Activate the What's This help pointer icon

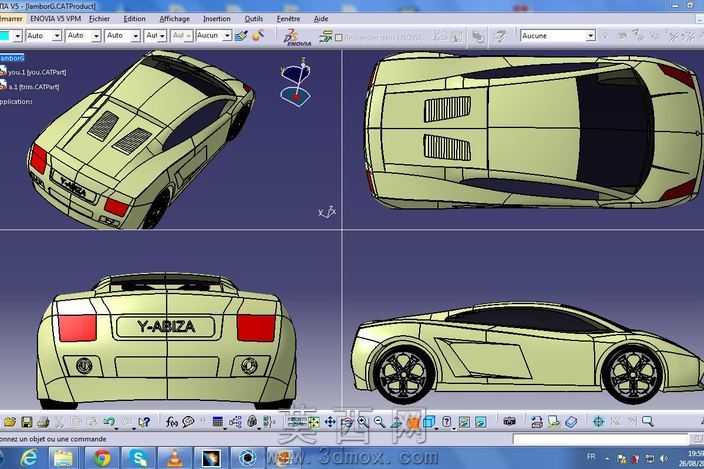[144, 421]
